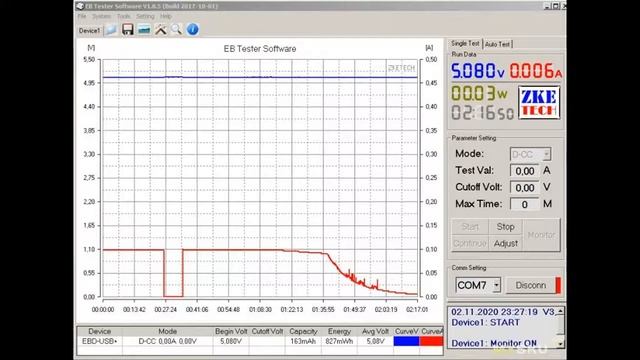Click the 0.006A current readout

coord(536,71)
